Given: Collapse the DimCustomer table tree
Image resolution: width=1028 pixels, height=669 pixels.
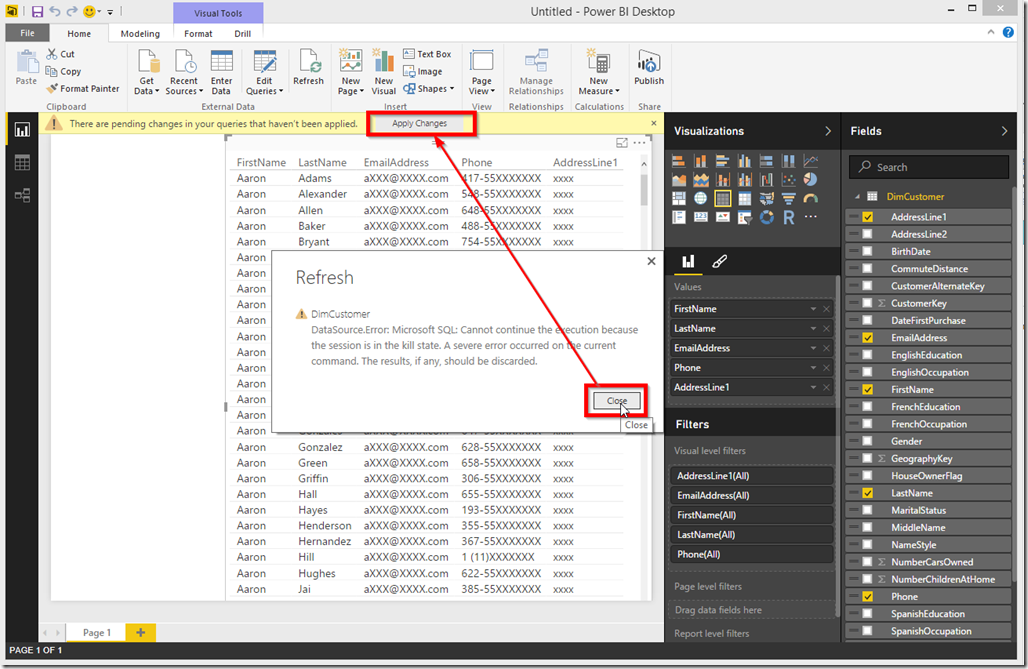Looking at the screenshot, I should [857, 197].
